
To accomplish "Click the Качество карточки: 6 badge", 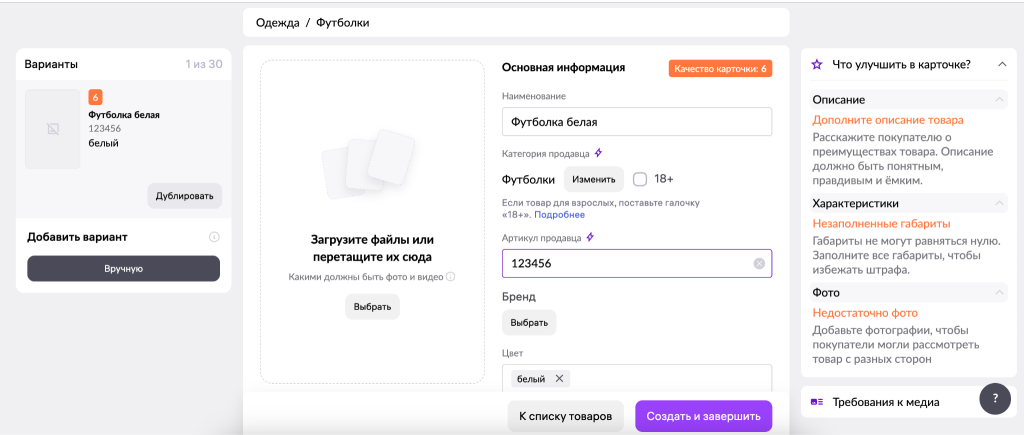I will [720, 69].
